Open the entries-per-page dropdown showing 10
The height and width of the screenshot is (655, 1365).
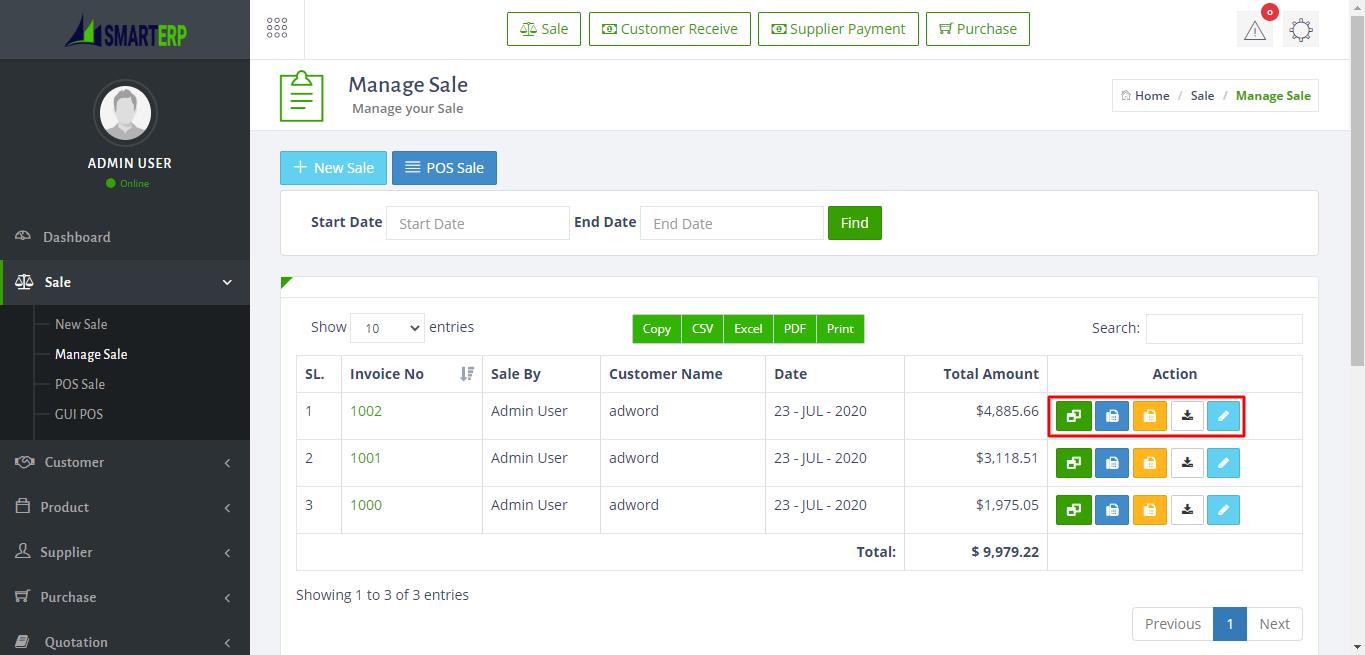[x=387, y=328]
